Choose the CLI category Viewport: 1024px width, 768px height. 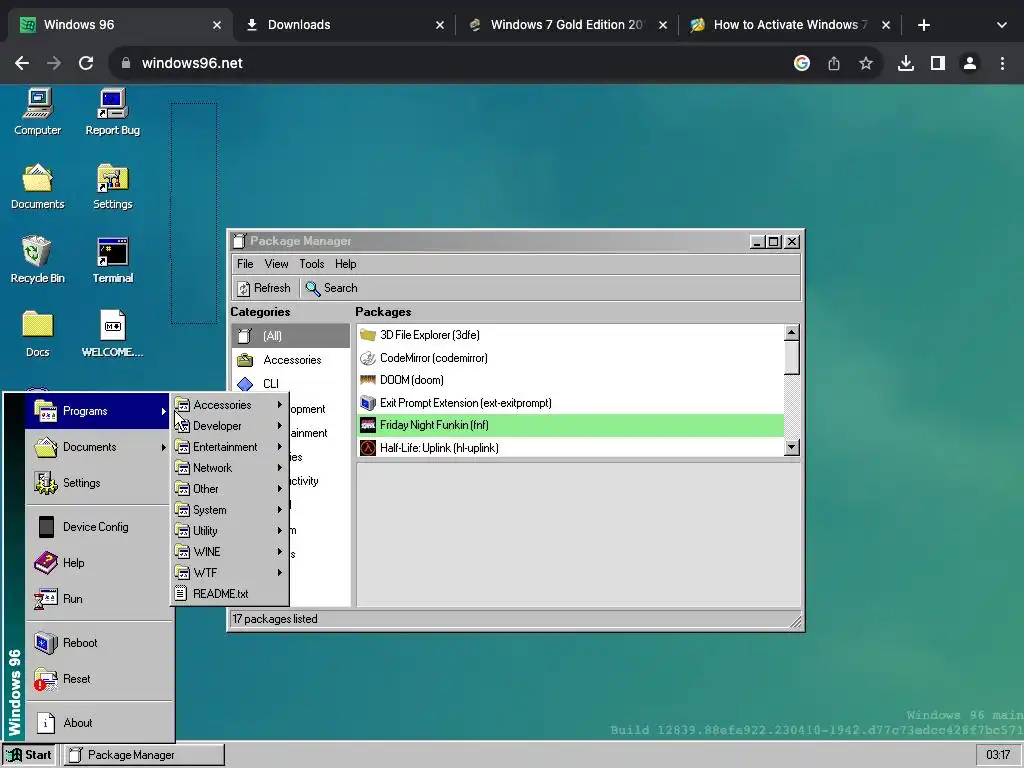pyautogui.click(x=291, y=384)
